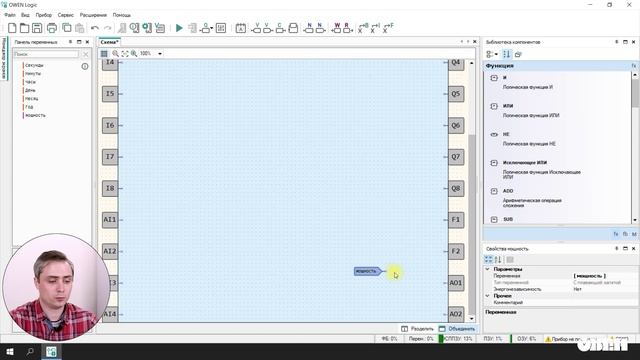Screen dimensions: 640x360
Task: Toggle alphabetical sort in properties panel
Action: pyautogui.click(x=498, y=260)
